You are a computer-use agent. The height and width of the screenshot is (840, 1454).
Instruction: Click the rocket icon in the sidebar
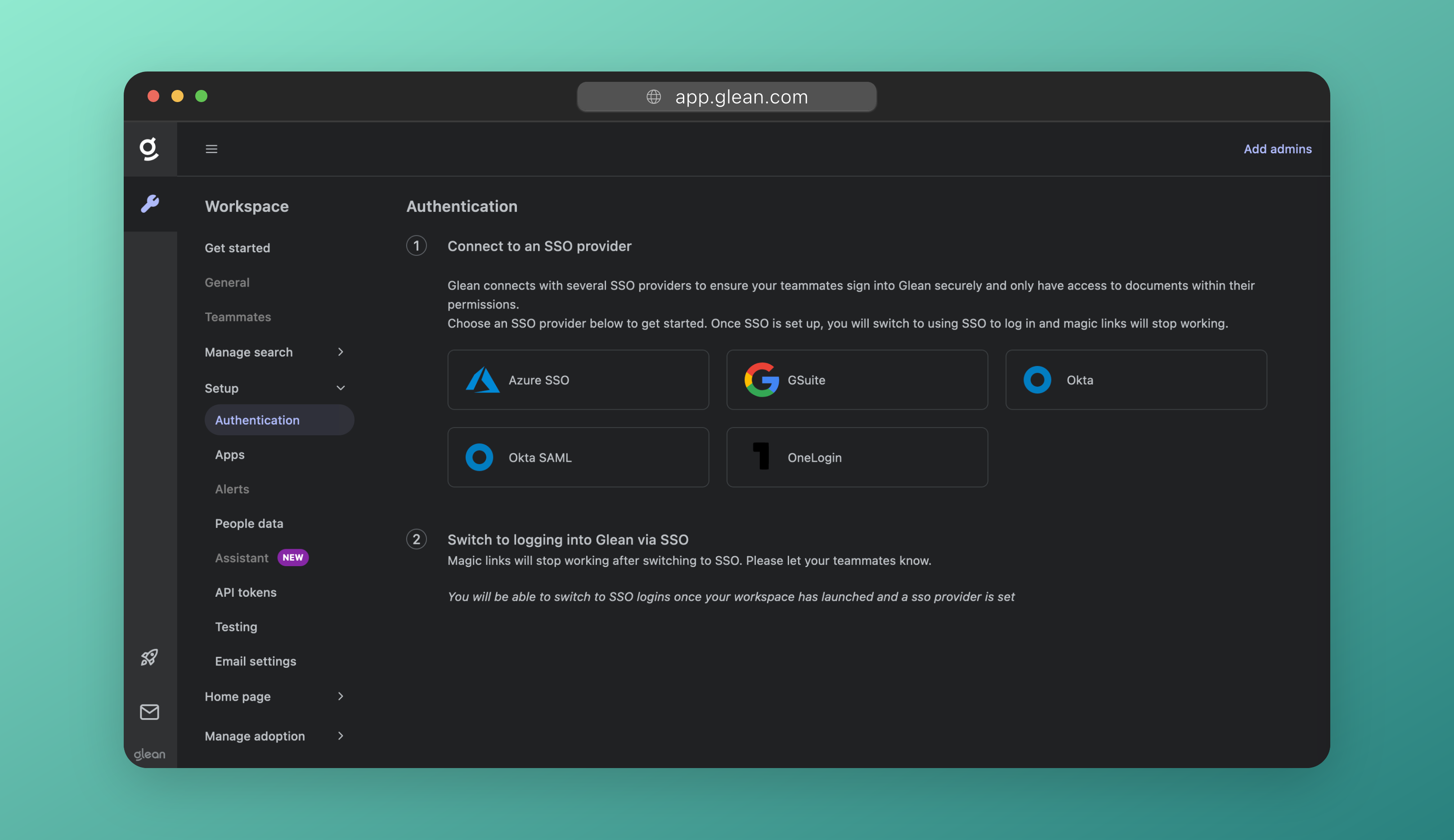(149, 657)
